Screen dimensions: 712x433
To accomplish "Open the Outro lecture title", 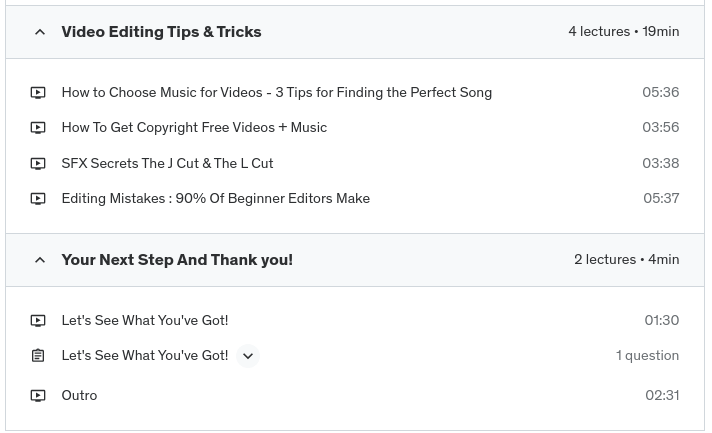I will (79, 395).
